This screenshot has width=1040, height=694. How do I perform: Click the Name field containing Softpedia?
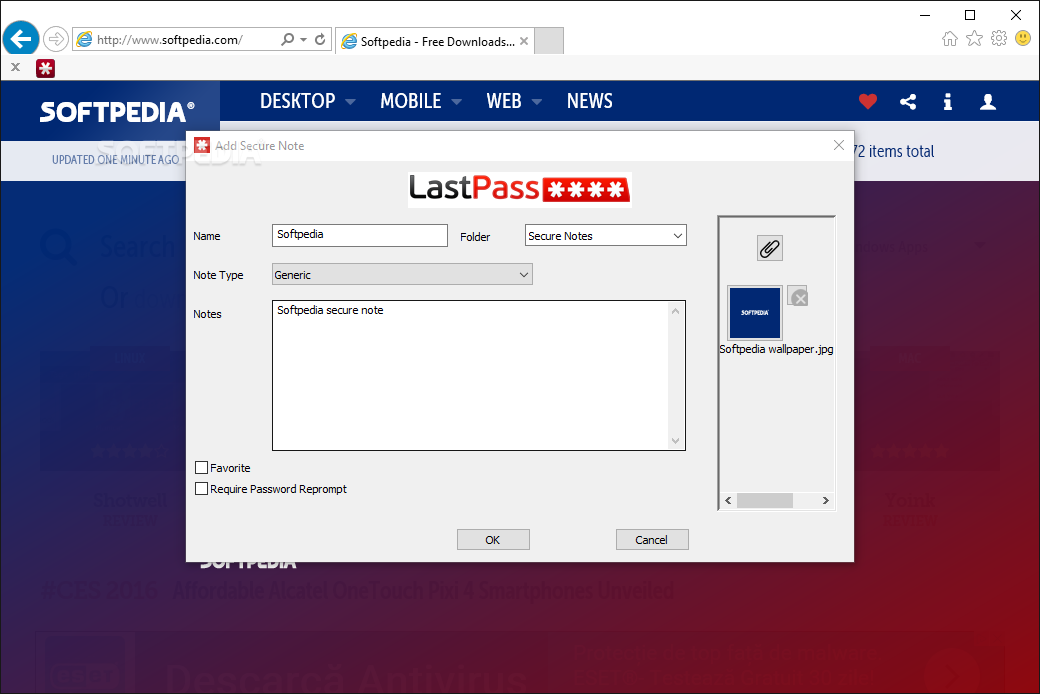tap(359, 235)
